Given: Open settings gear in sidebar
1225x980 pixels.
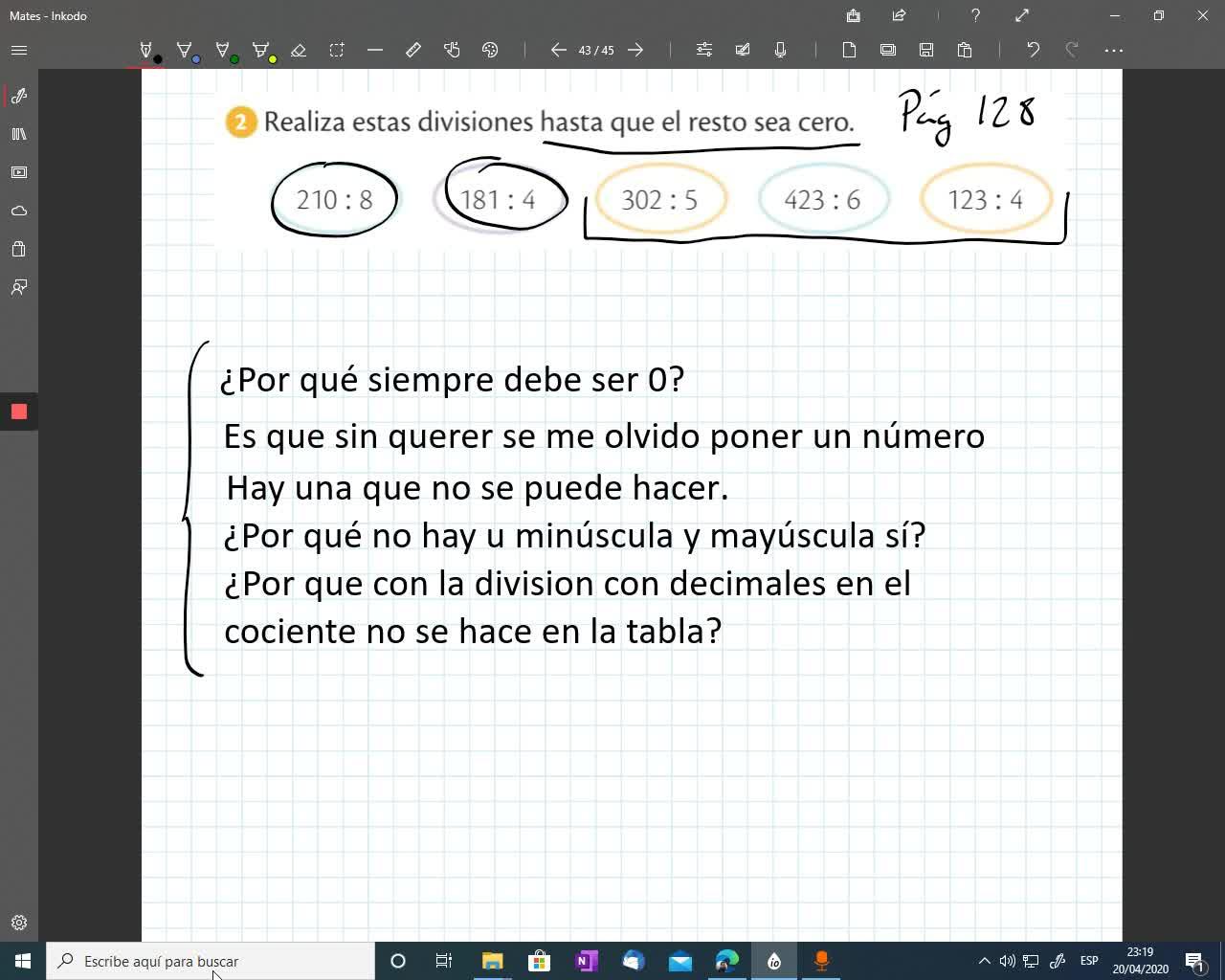Looking at the screenshot, I should [19, 923].
